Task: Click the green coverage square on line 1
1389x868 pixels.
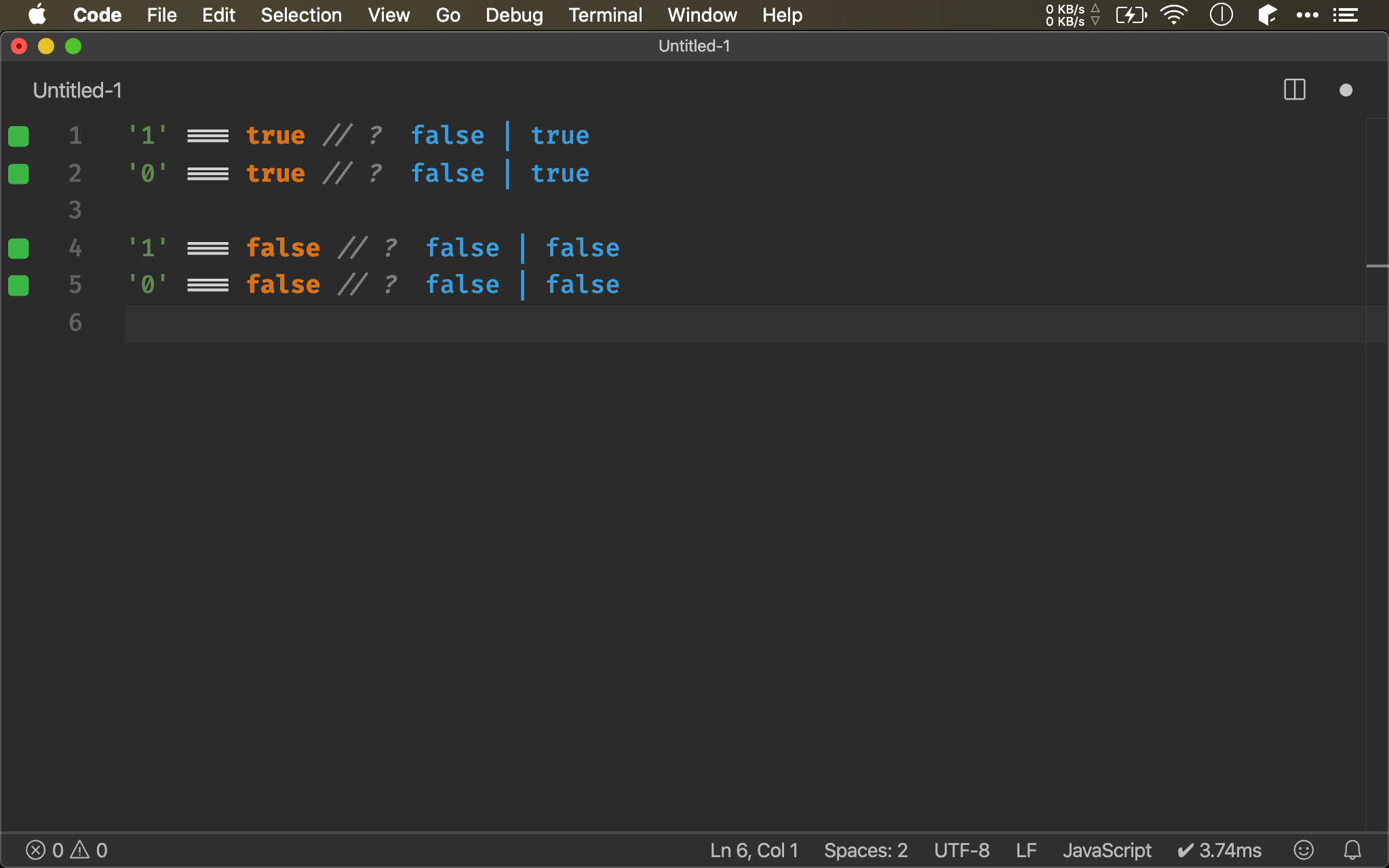Action: [18, 136]
